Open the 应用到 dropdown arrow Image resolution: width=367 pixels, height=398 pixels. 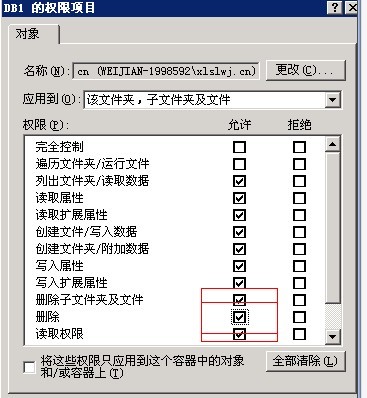[x=333, y=99]
